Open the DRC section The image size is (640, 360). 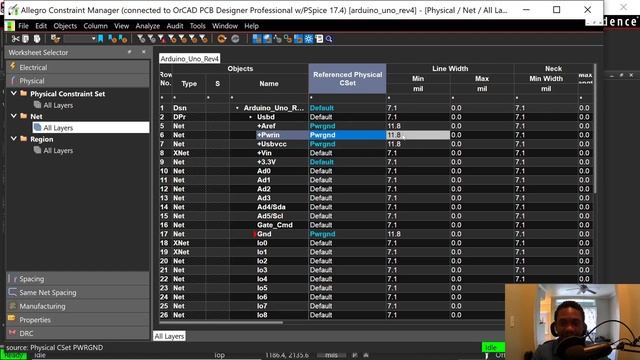click(x=78, y=333)
